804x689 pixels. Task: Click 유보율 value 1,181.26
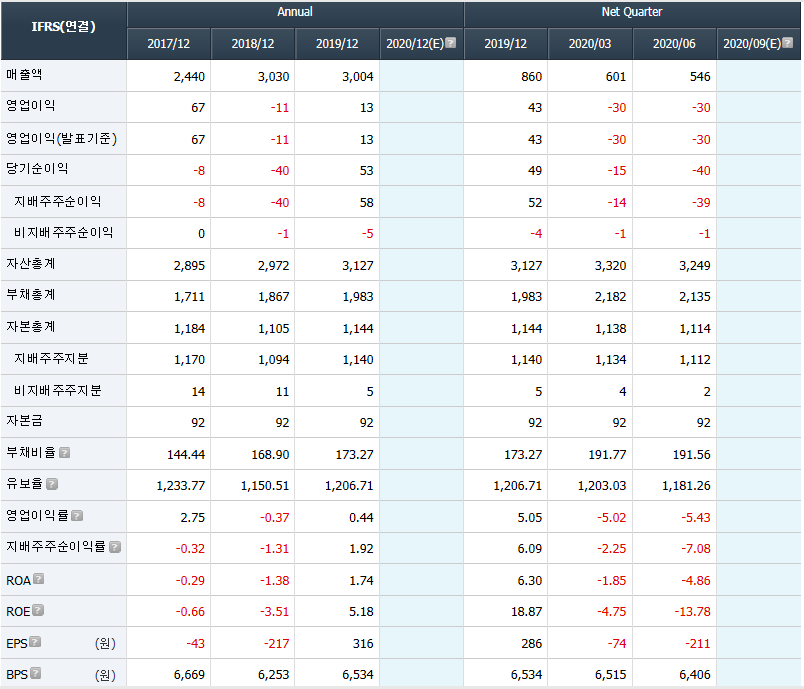687,486
